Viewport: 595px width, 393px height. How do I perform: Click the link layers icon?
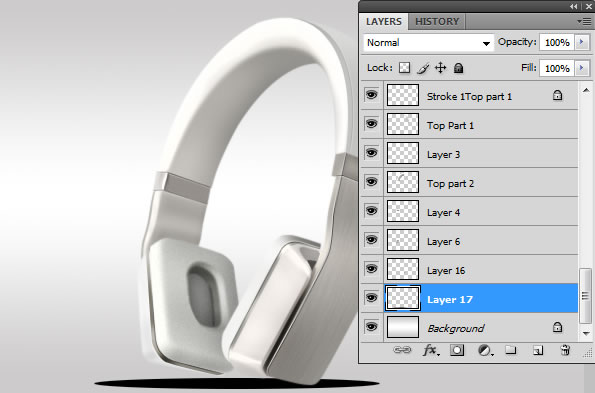[402, 349]
